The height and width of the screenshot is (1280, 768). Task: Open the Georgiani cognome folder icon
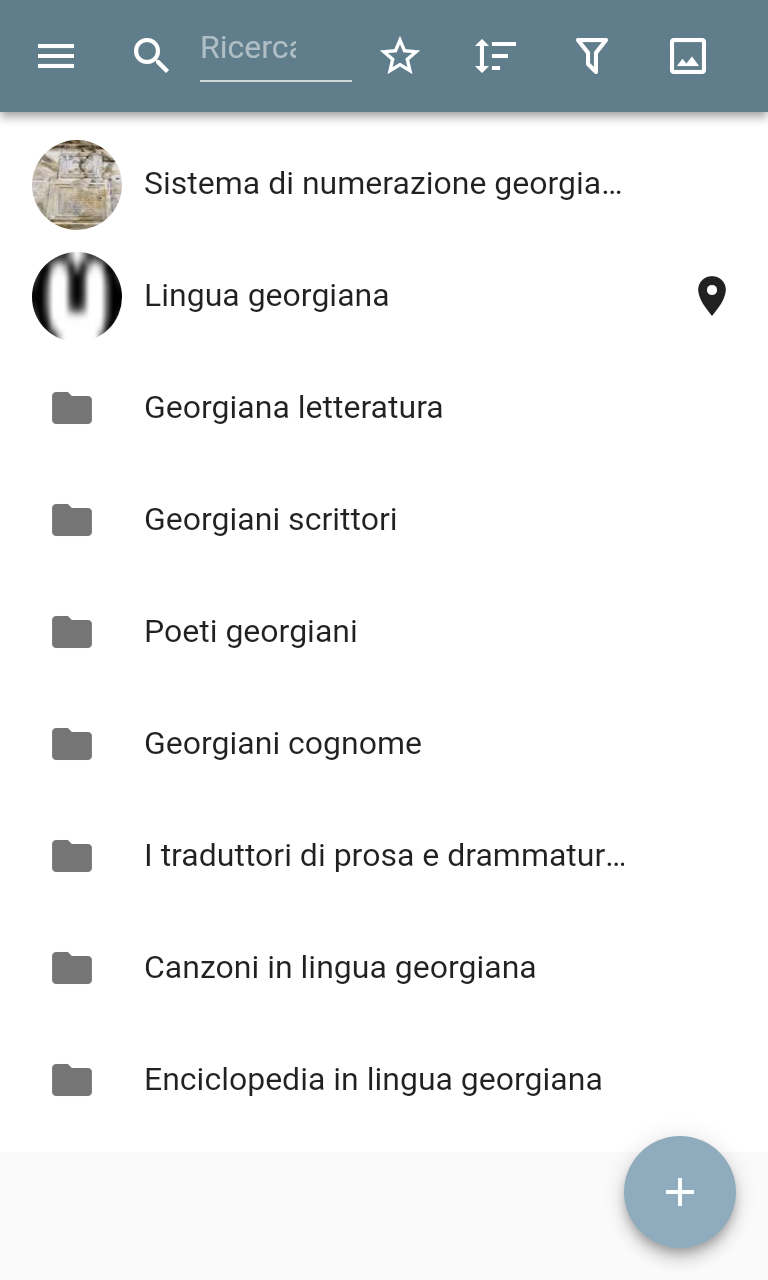click(x=72, y=744)
